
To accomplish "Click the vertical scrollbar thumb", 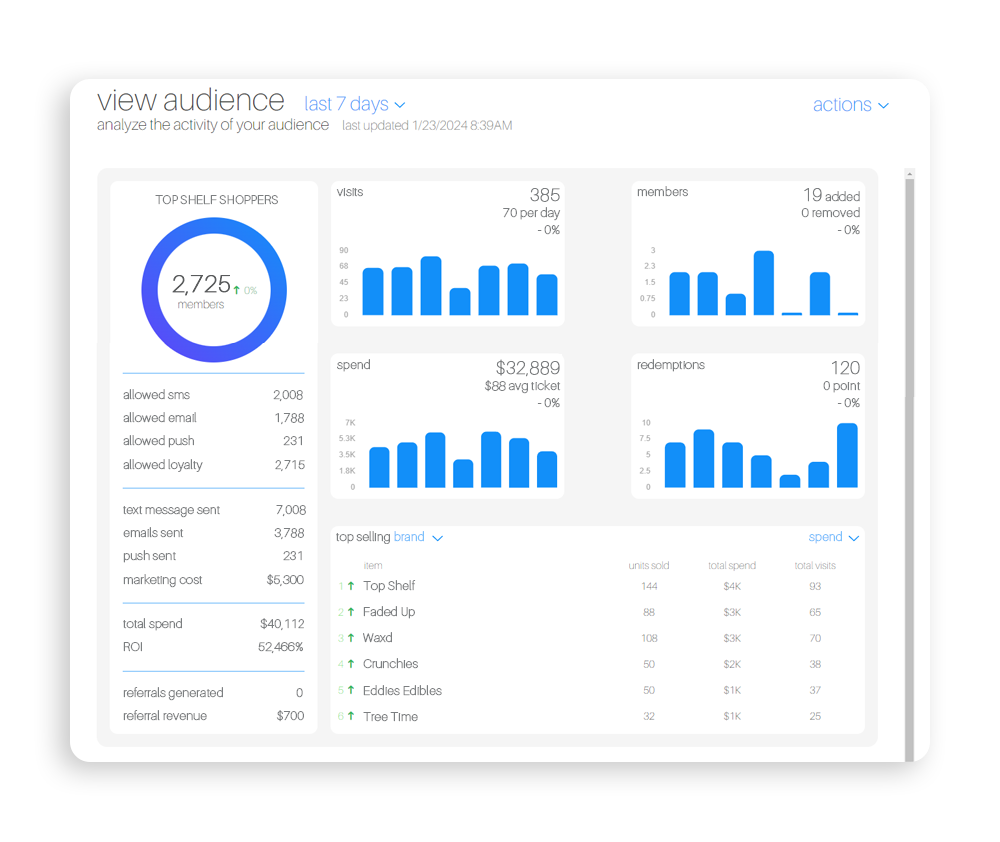I will (x=909, y=470).
